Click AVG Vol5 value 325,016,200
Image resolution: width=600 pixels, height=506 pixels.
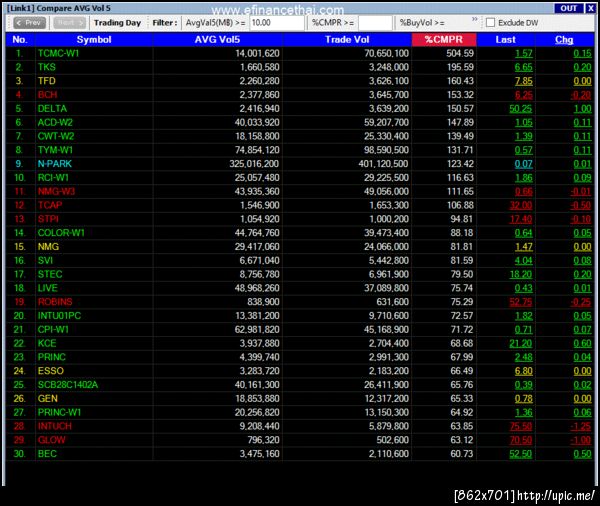254,164
